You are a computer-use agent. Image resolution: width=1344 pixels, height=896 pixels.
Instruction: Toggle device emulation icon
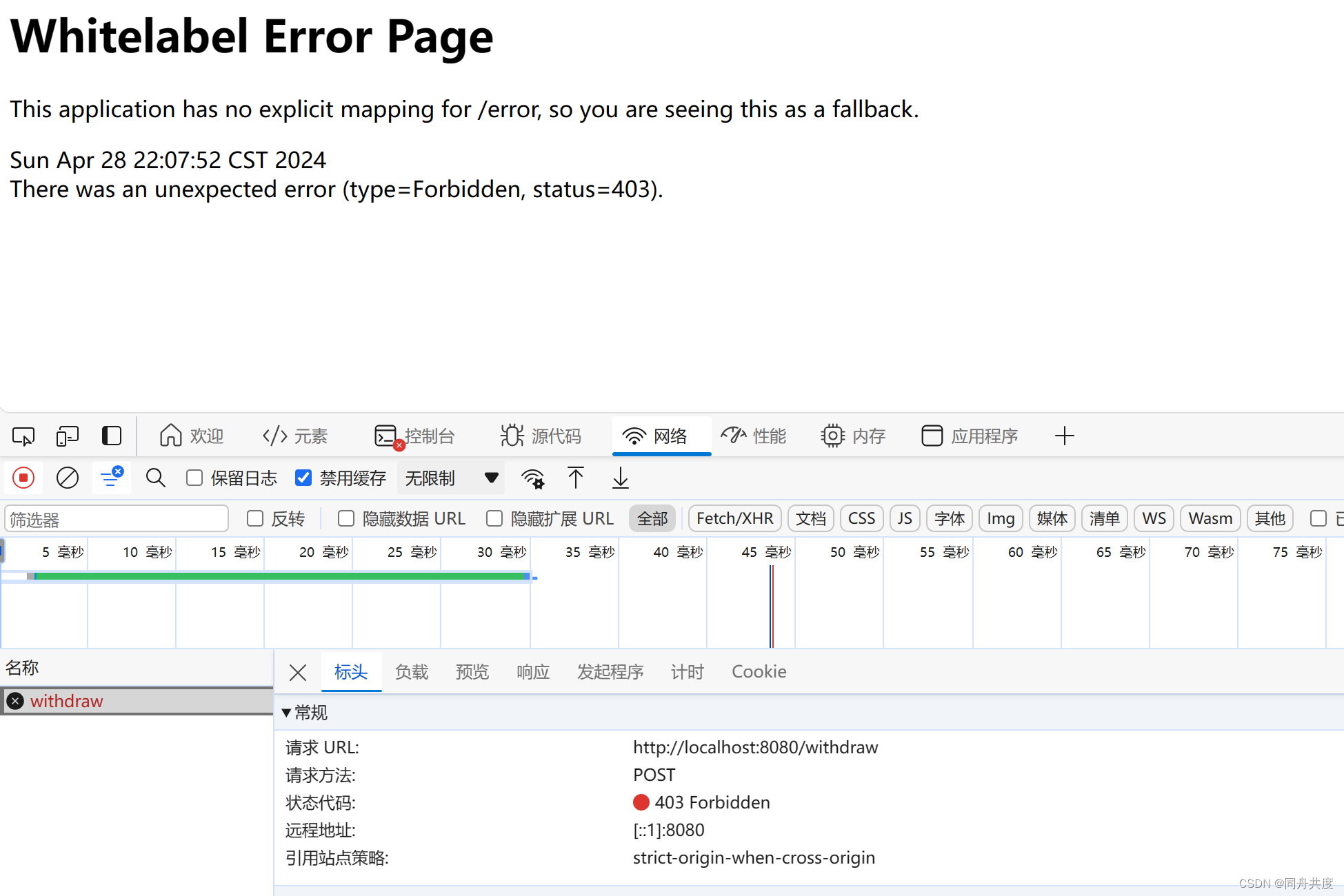click(x=68, y=436)
